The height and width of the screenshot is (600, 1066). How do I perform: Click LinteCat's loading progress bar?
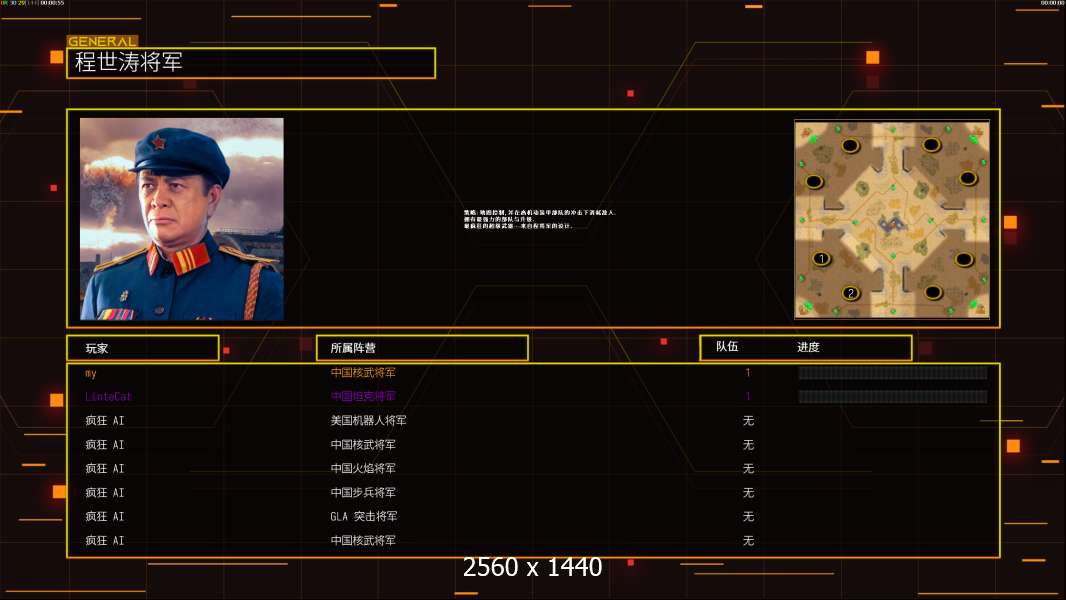(x=893, y=396)
